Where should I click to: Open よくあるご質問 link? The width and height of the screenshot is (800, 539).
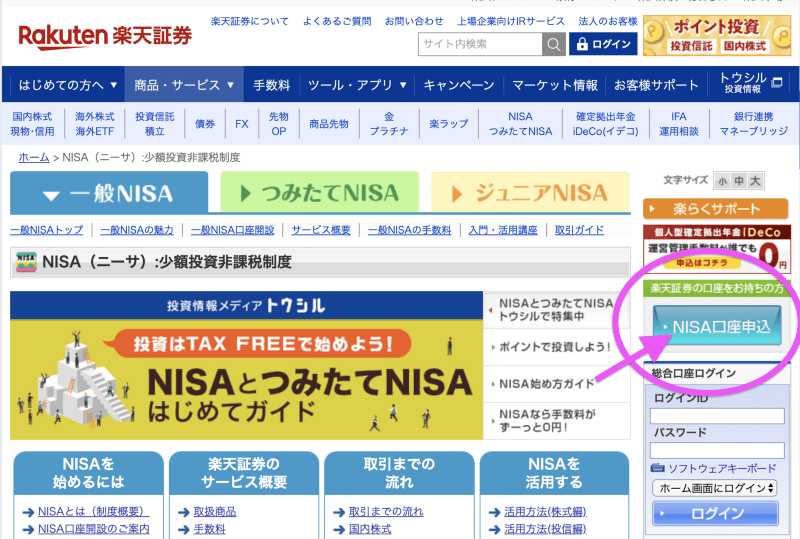[x=337, y=21]
